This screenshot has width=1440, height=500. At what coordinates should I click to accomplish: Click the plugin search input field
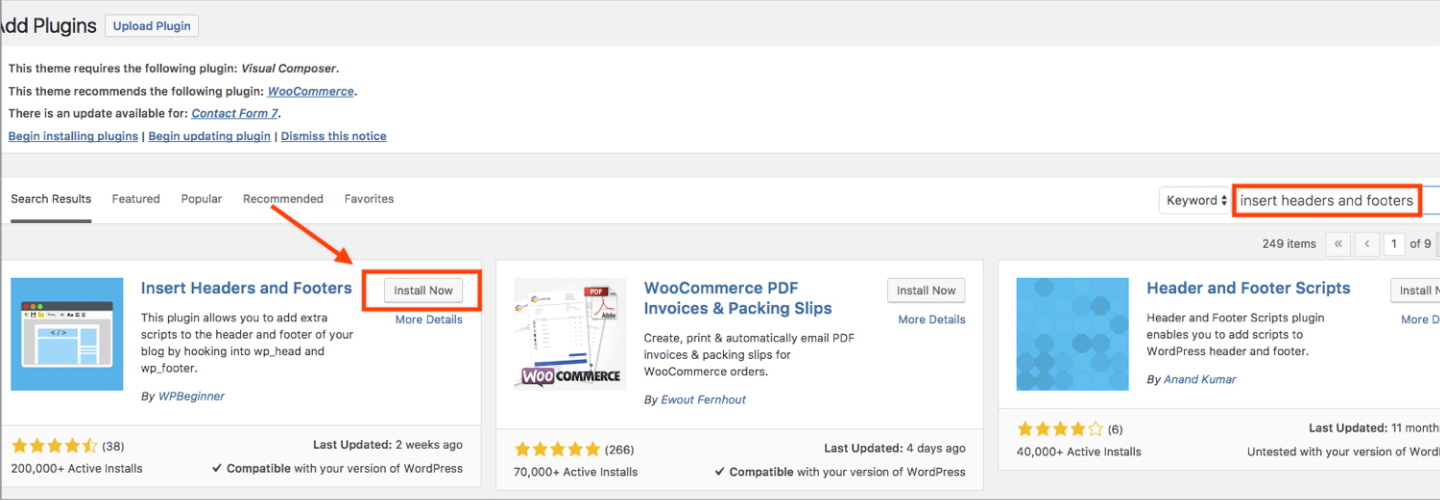pos(1326,200)
